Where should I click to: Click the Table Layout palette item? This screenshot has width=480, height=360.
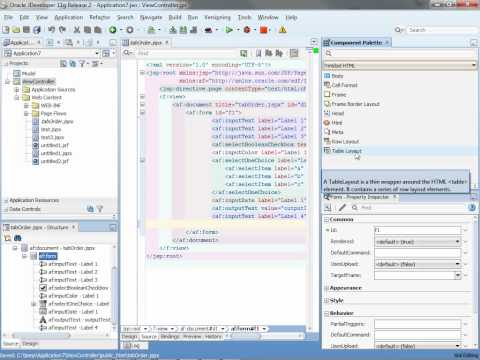pos(347,151)
